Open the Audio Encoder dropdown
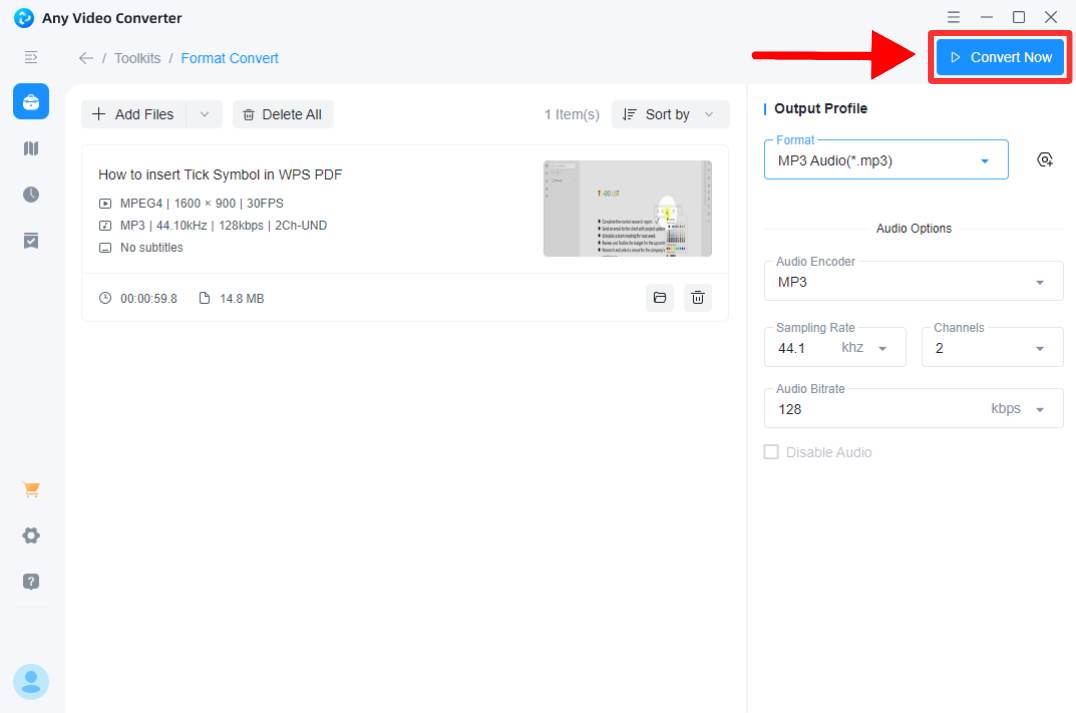The image size is (1076, 713). tap(913, 281)
